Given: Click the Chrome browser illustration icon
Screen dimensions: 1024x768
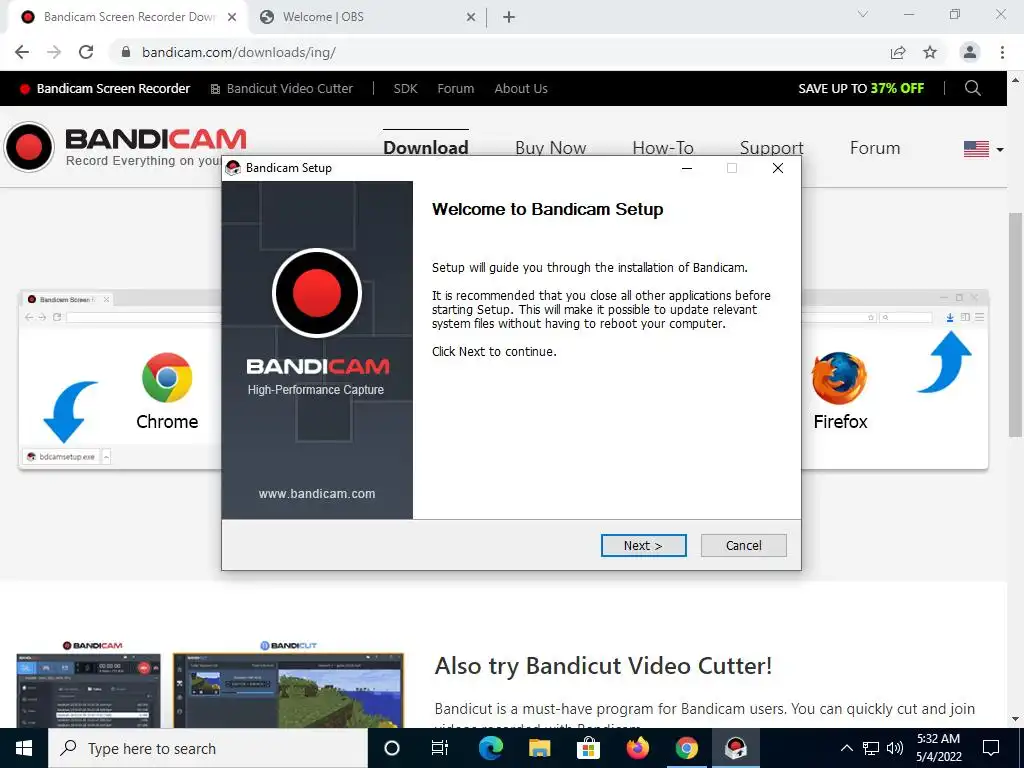Looking at the screenshot, I should coord(167,377).
